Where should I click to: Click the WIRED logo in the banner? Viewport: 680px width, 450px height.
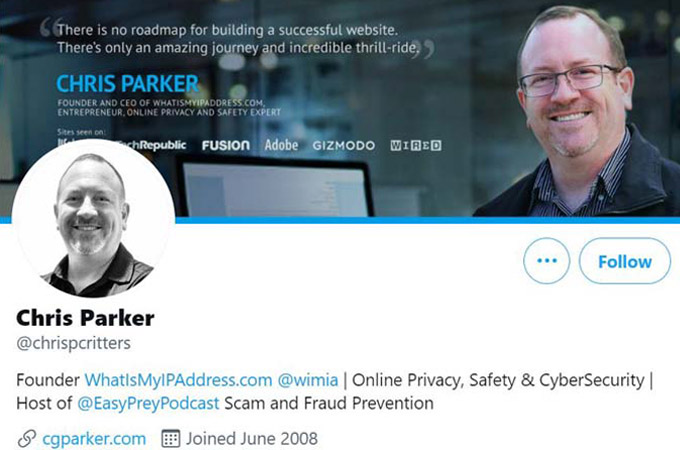click(x=416, y=145)
